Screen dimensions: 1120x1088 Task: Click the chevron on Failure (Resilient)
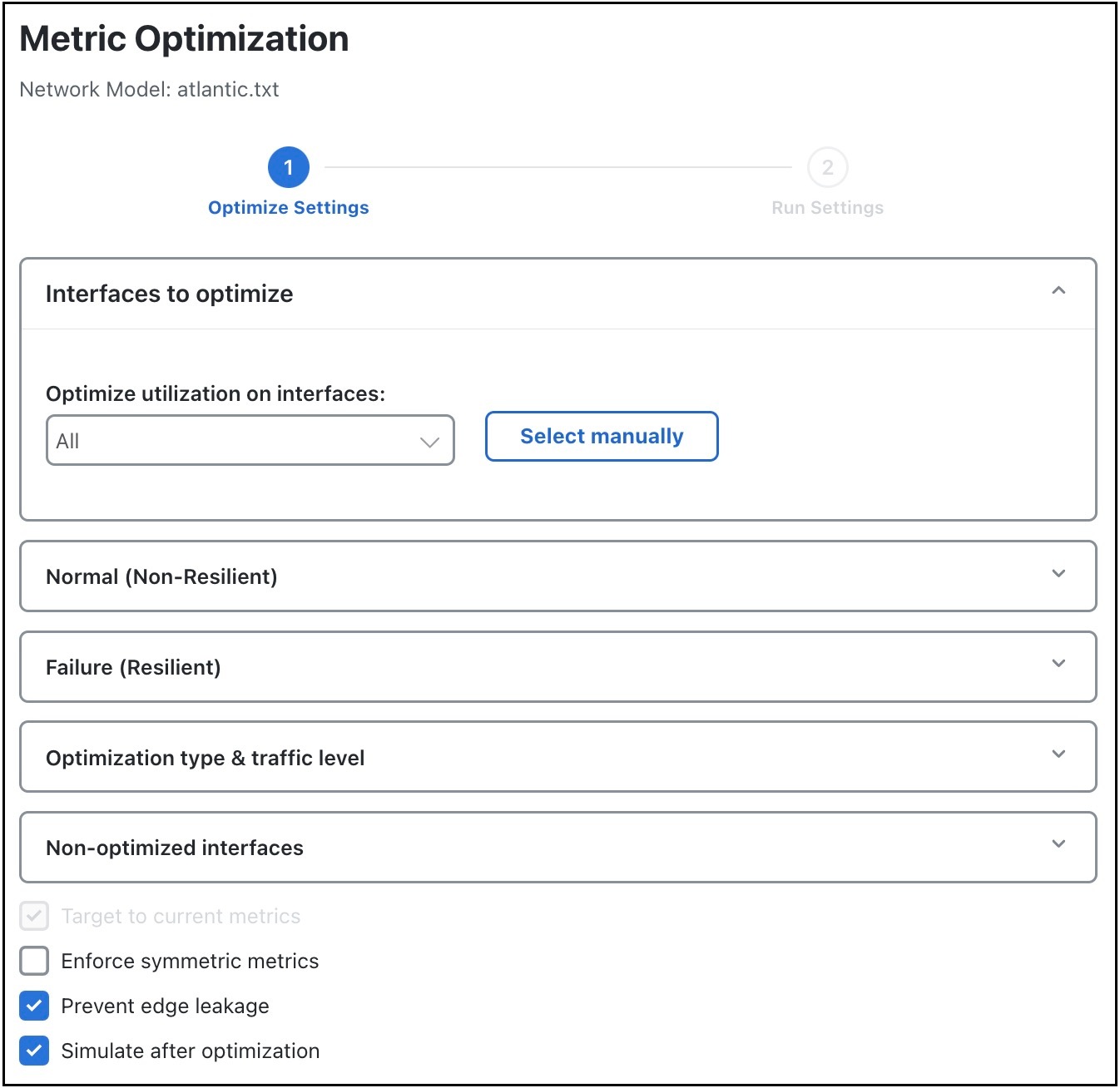[1058, 664]
